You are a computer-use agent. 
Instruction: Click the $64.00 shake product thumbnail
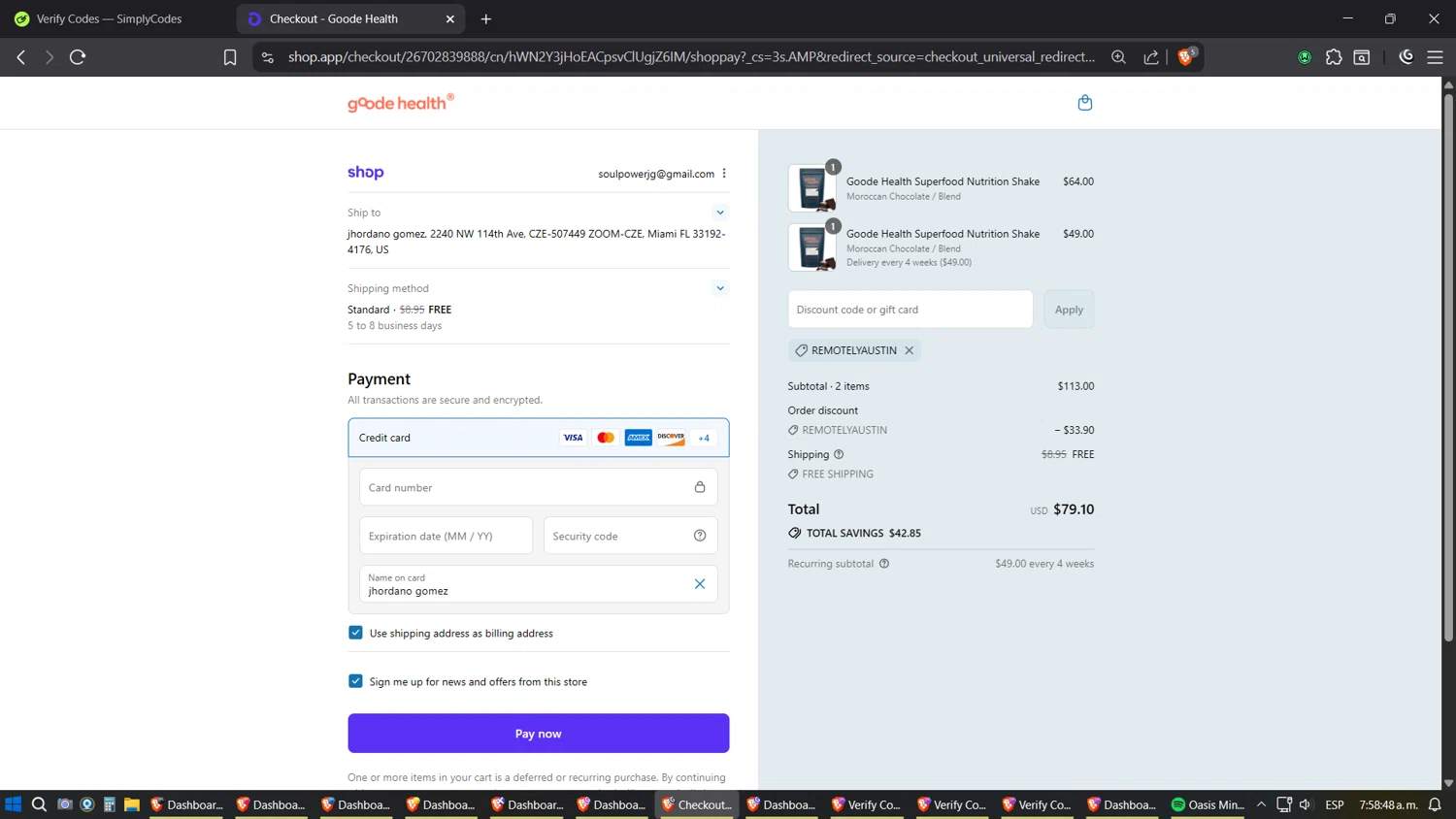point(812,188)
